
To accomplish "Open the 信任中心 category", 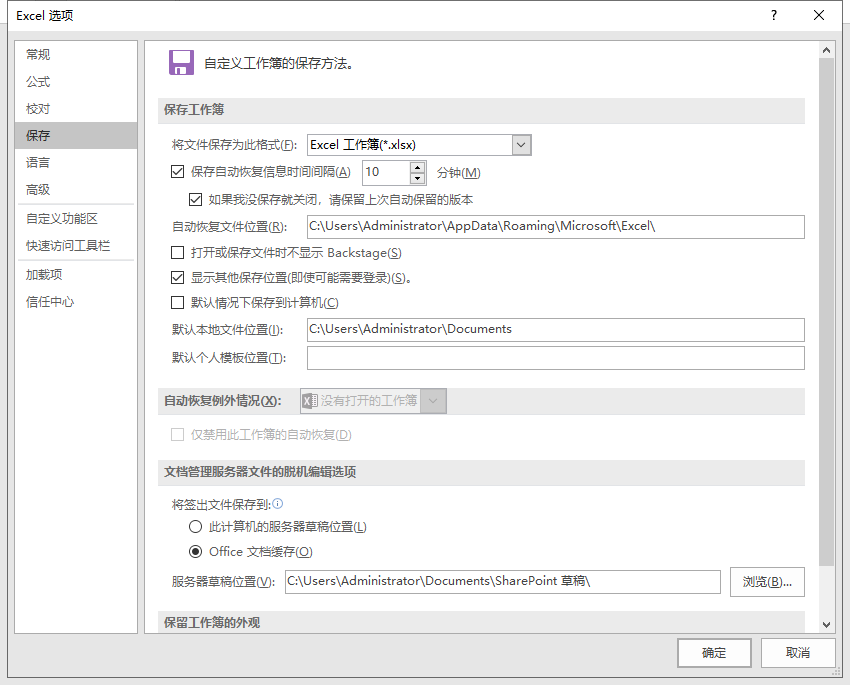I will tap(76, 302).
